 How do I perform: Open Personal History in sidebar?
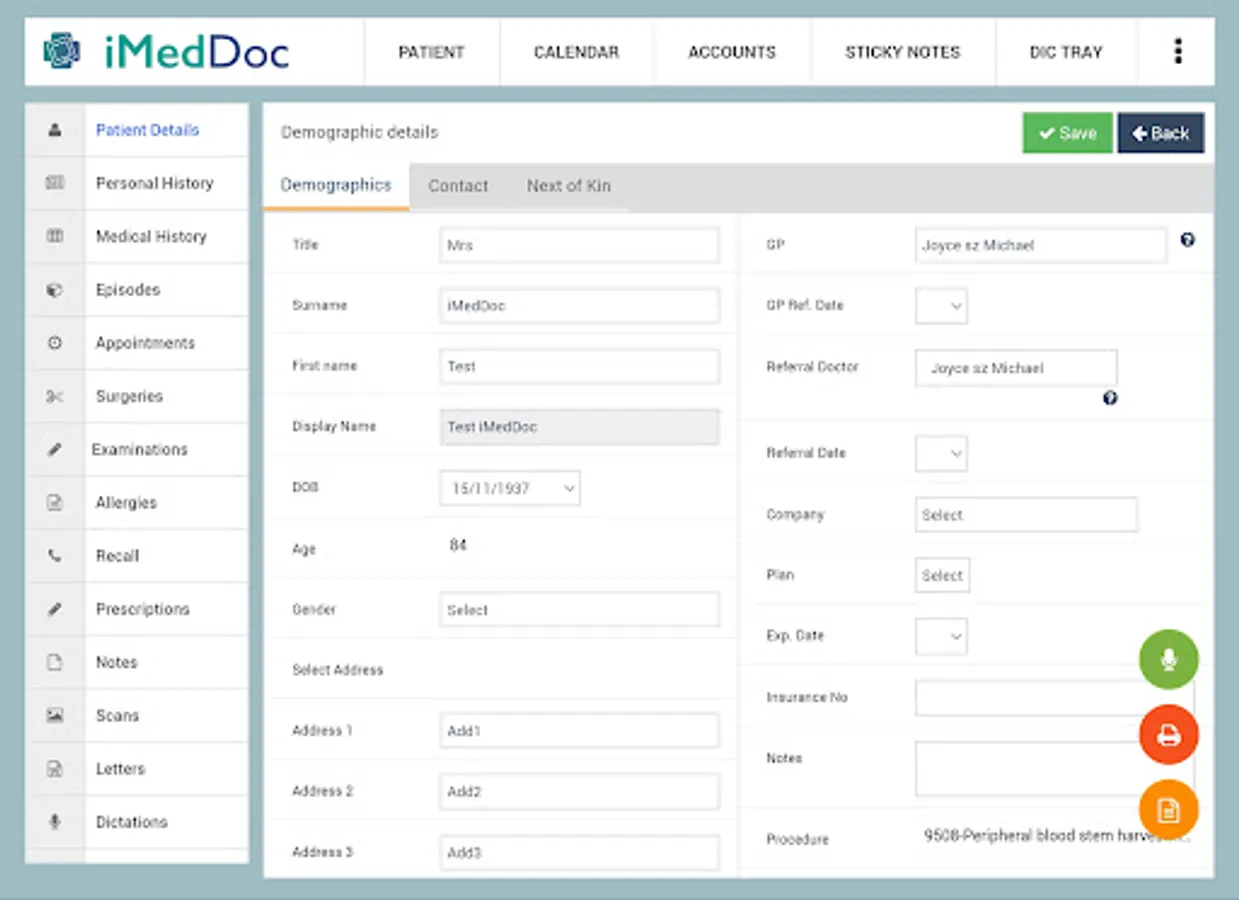point(154,183)
